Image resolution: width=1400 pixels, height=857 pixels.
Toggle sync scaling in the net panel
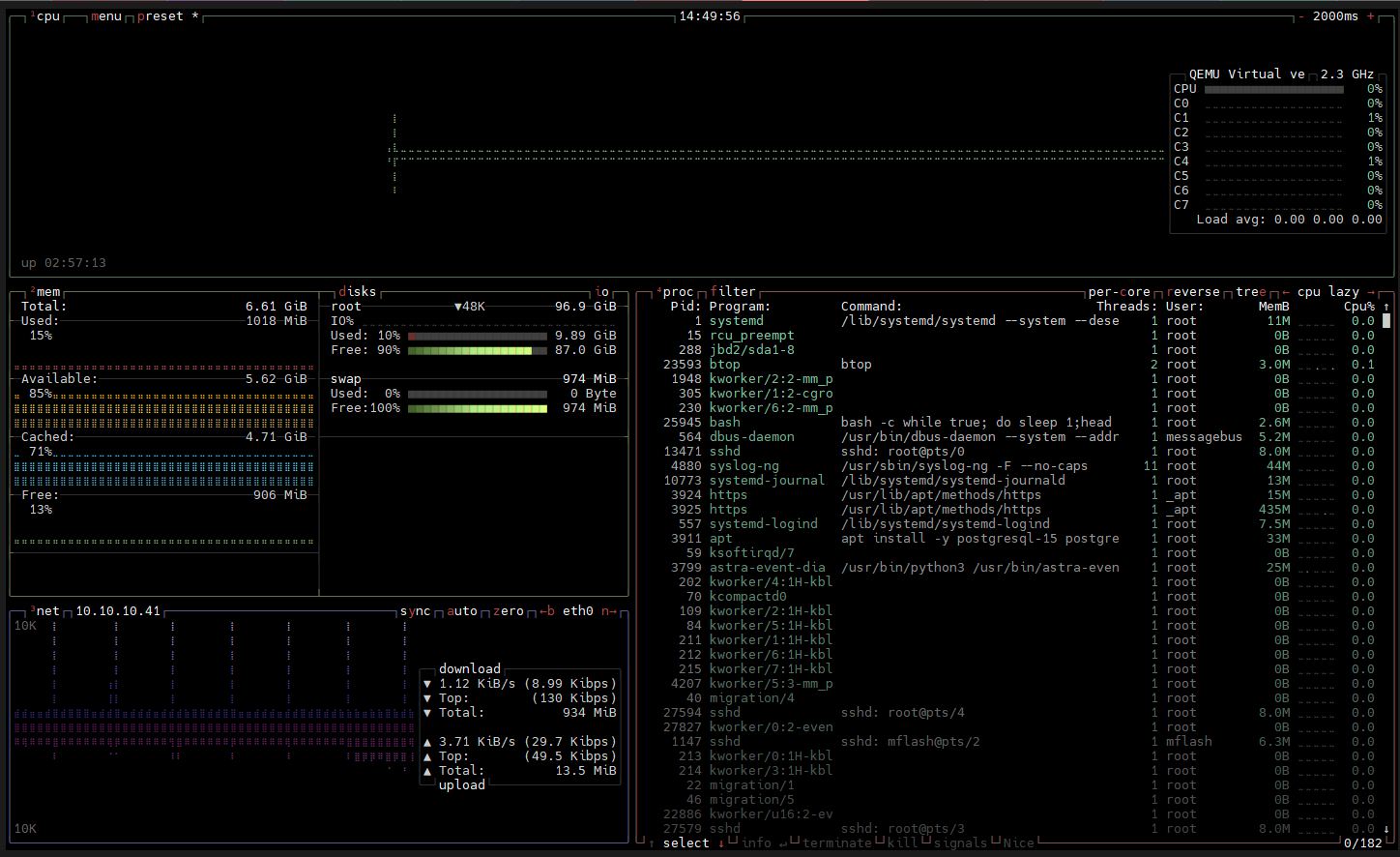pyautogui.click(x=416, y=611)
